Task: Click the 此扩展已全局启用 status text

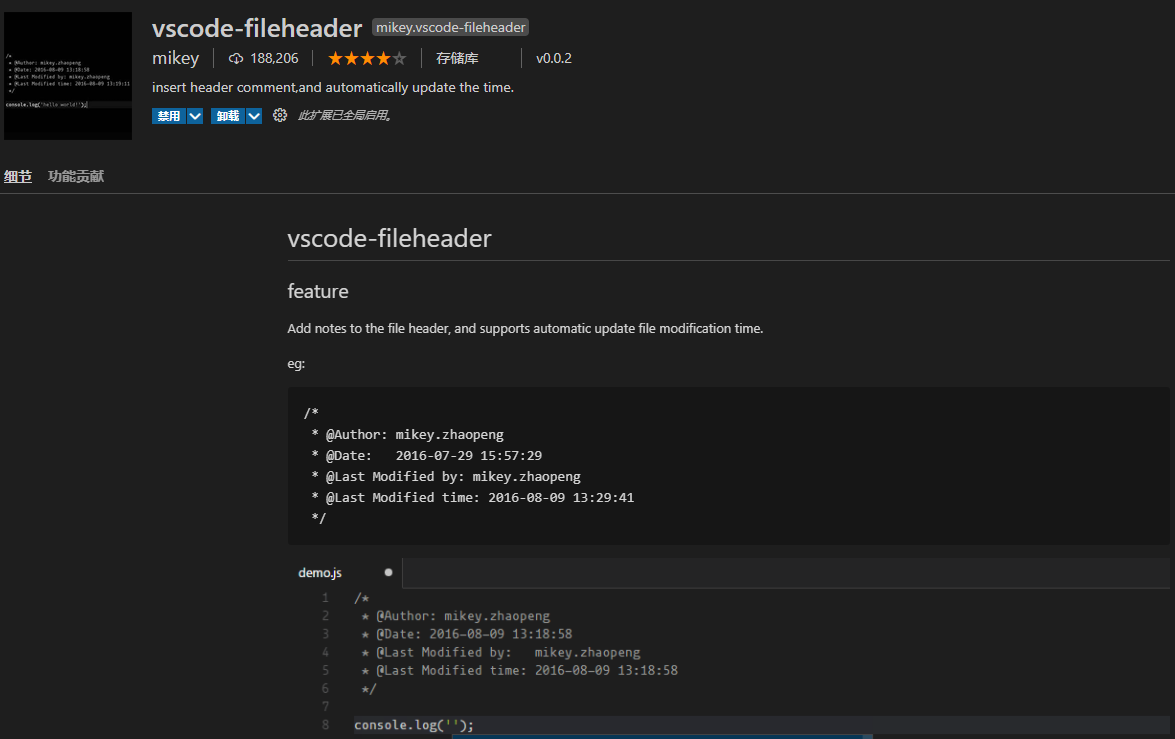Action: click(x=344, y=115)
